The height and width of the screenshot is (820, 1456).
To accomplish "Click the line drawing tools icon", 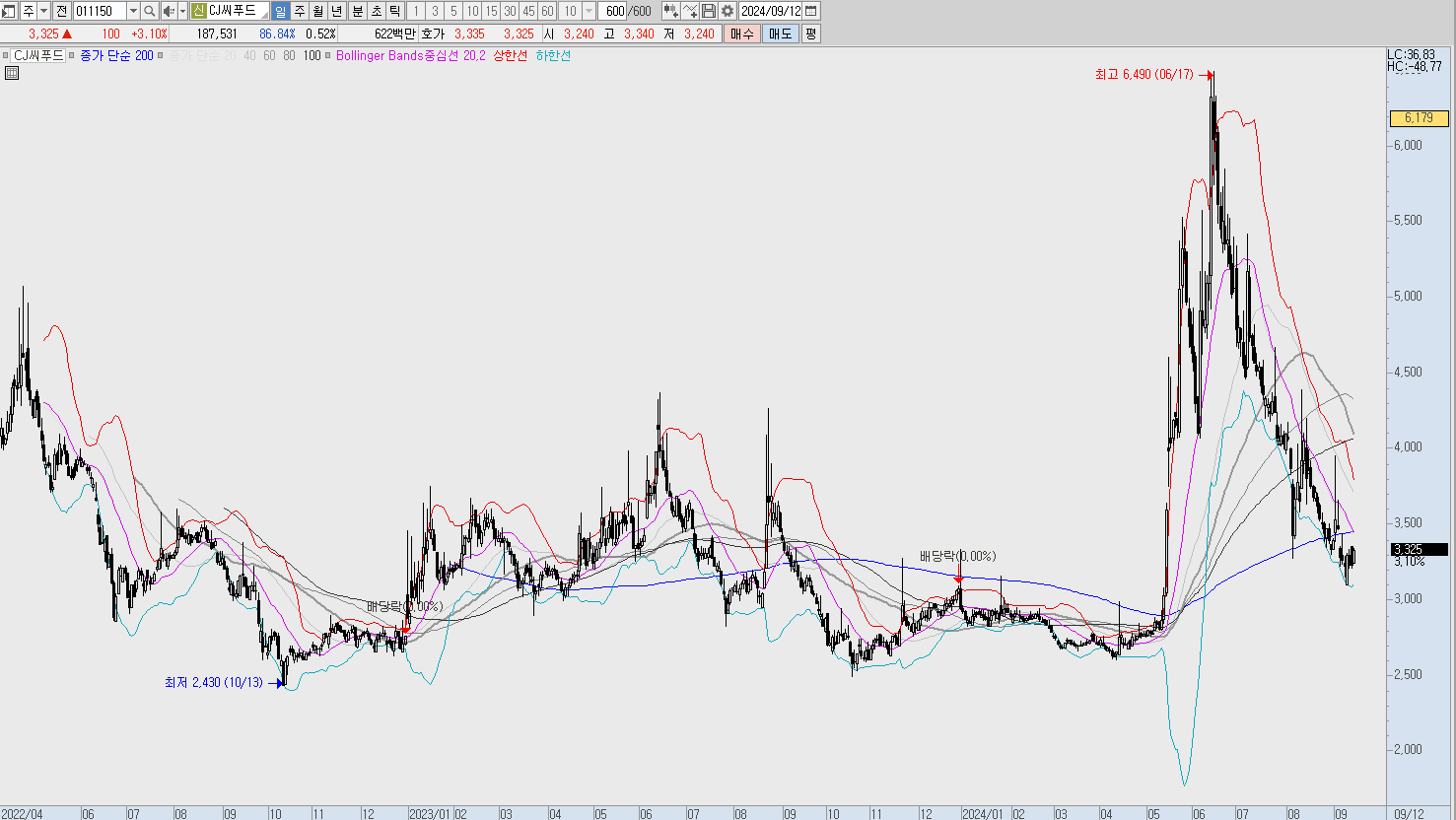I will pyautogui.click(x=690, y=11).
